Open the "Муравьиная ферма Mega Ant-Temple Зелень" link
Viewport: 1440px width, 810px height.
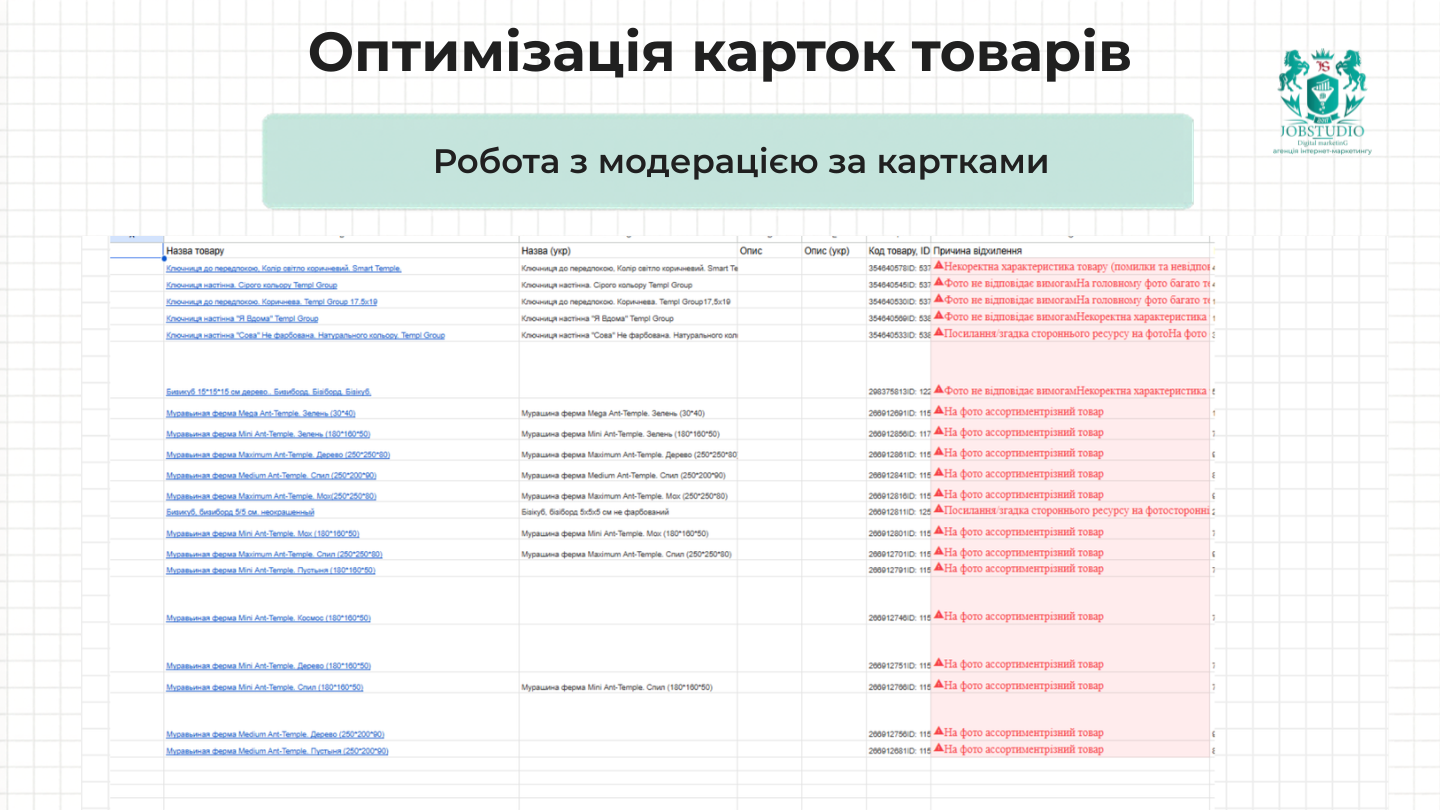[258, 411]
